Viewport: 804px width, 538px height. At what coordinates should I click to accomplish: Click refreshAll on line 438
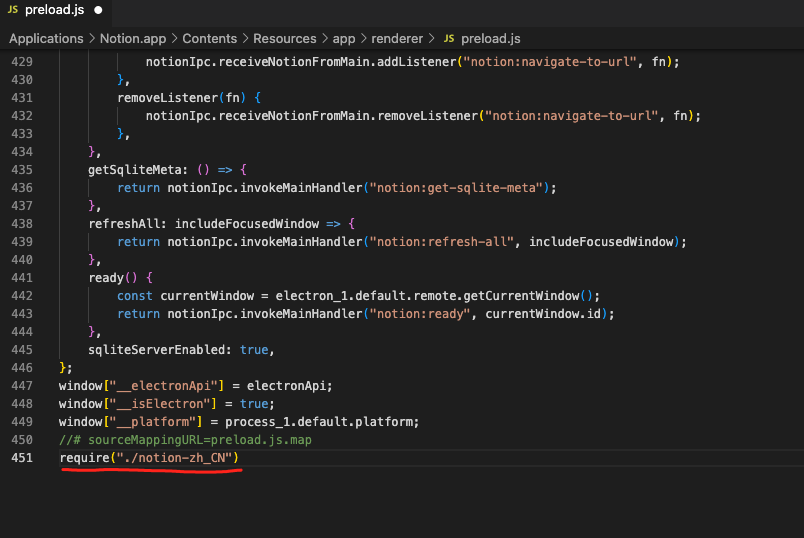coord(124,224)
